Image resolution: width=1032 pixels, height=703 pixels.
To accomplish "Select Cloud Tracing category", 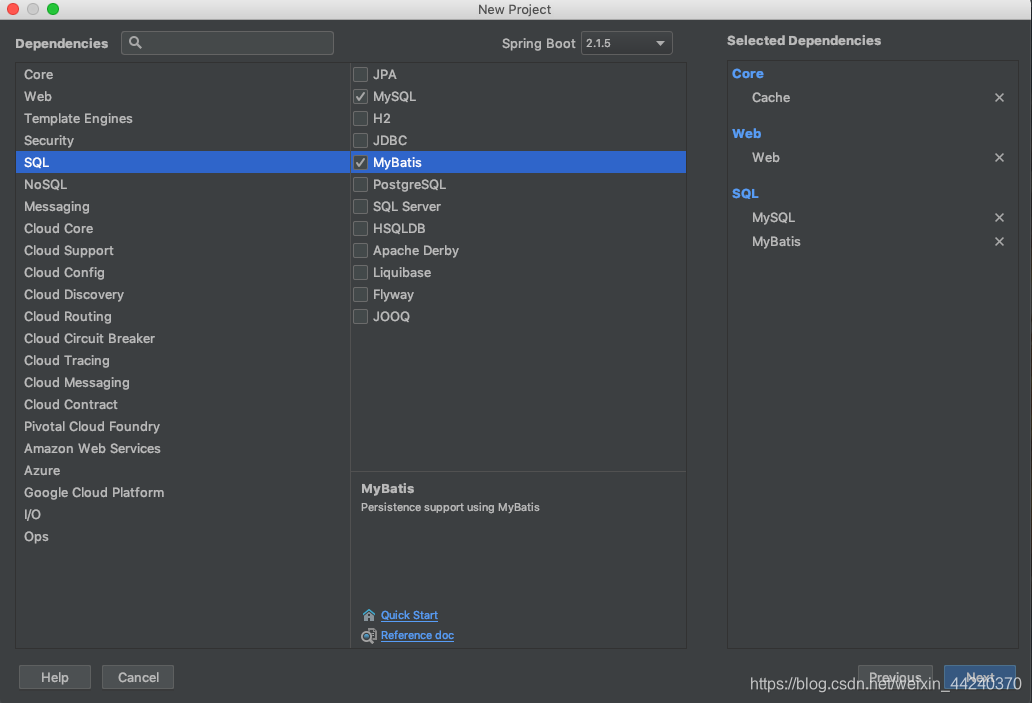I will tap(183, 361).
